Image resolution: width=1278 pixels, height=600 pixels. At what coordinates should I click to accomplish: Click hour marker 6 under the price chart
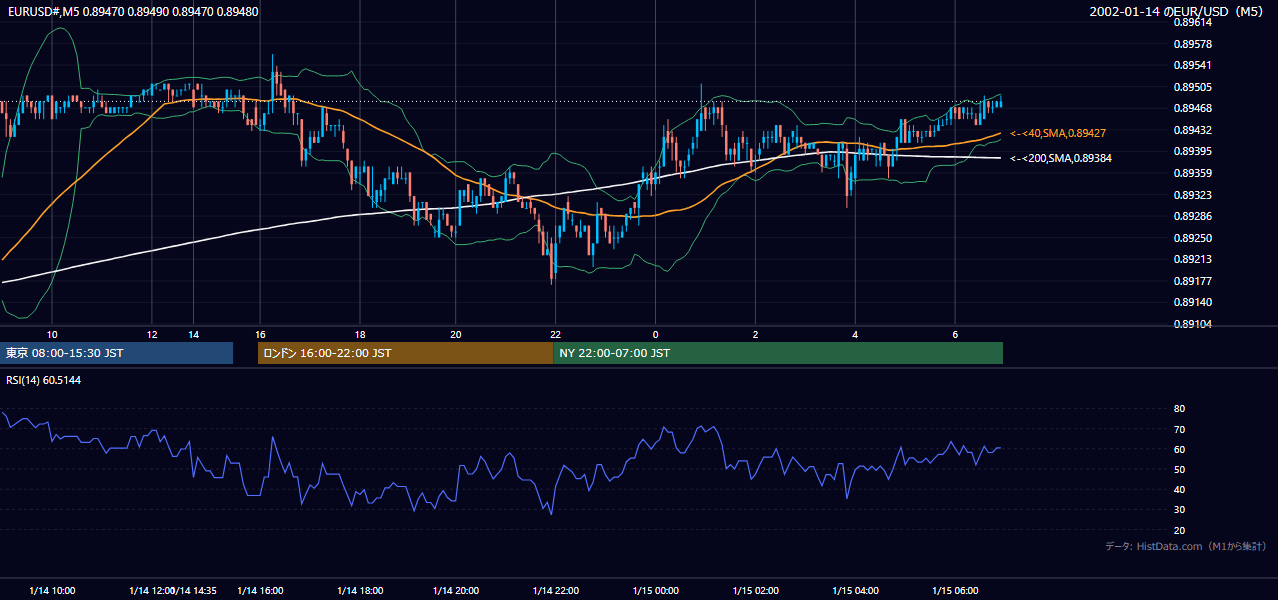[955, 334]
